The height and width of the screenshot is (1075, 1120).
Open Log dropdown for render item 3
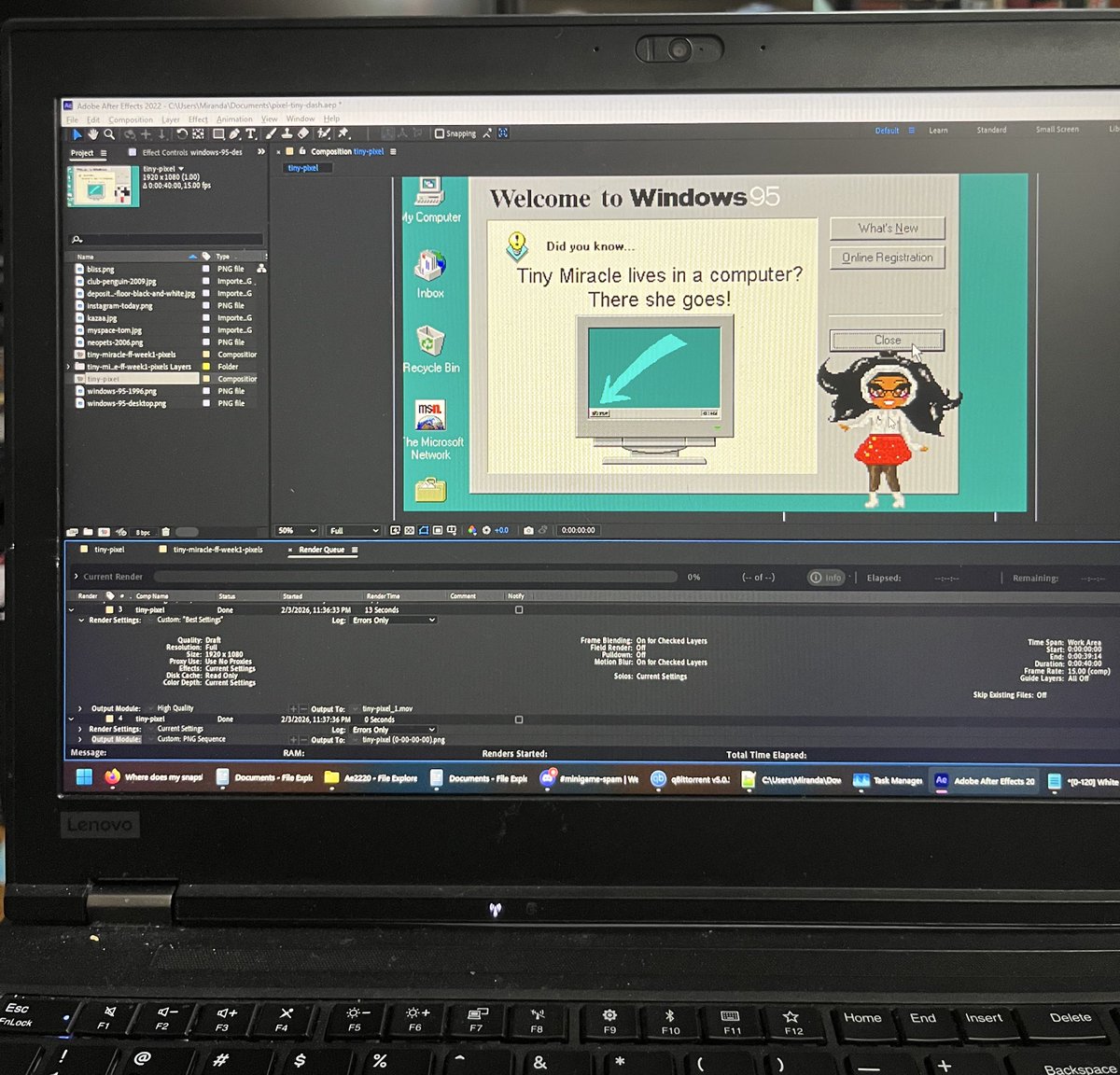point(394,620)
